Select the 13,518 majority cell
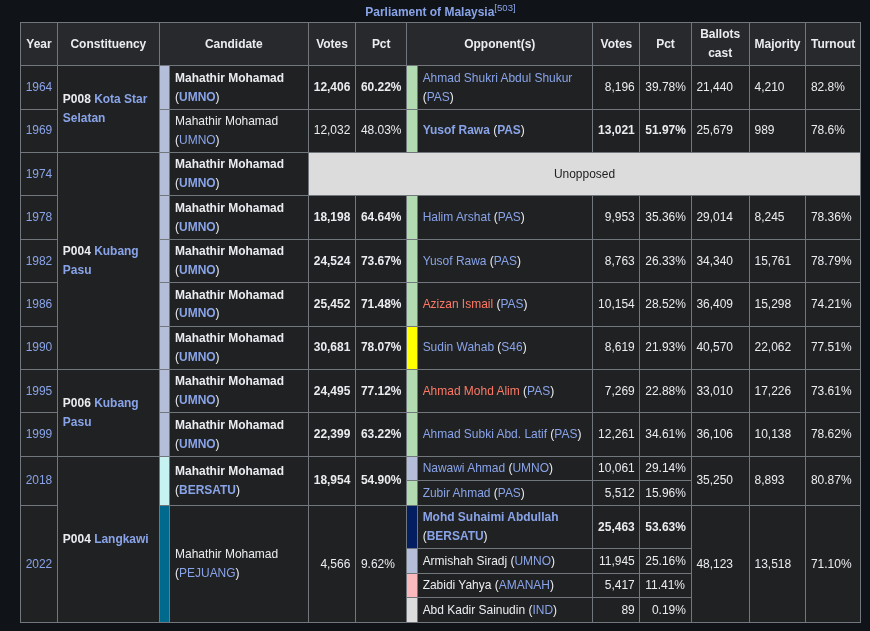870x631 pixels. coord(777,564)
